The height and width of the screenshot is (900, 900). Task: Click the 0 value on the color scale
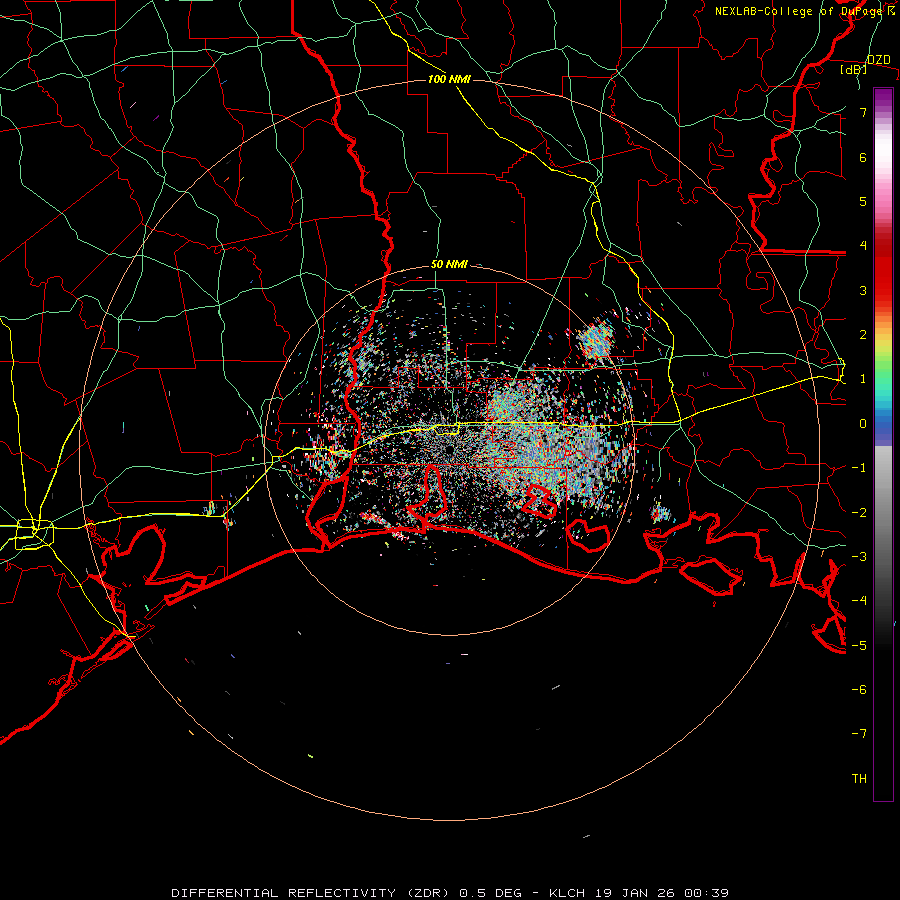(x=863, y=424)
